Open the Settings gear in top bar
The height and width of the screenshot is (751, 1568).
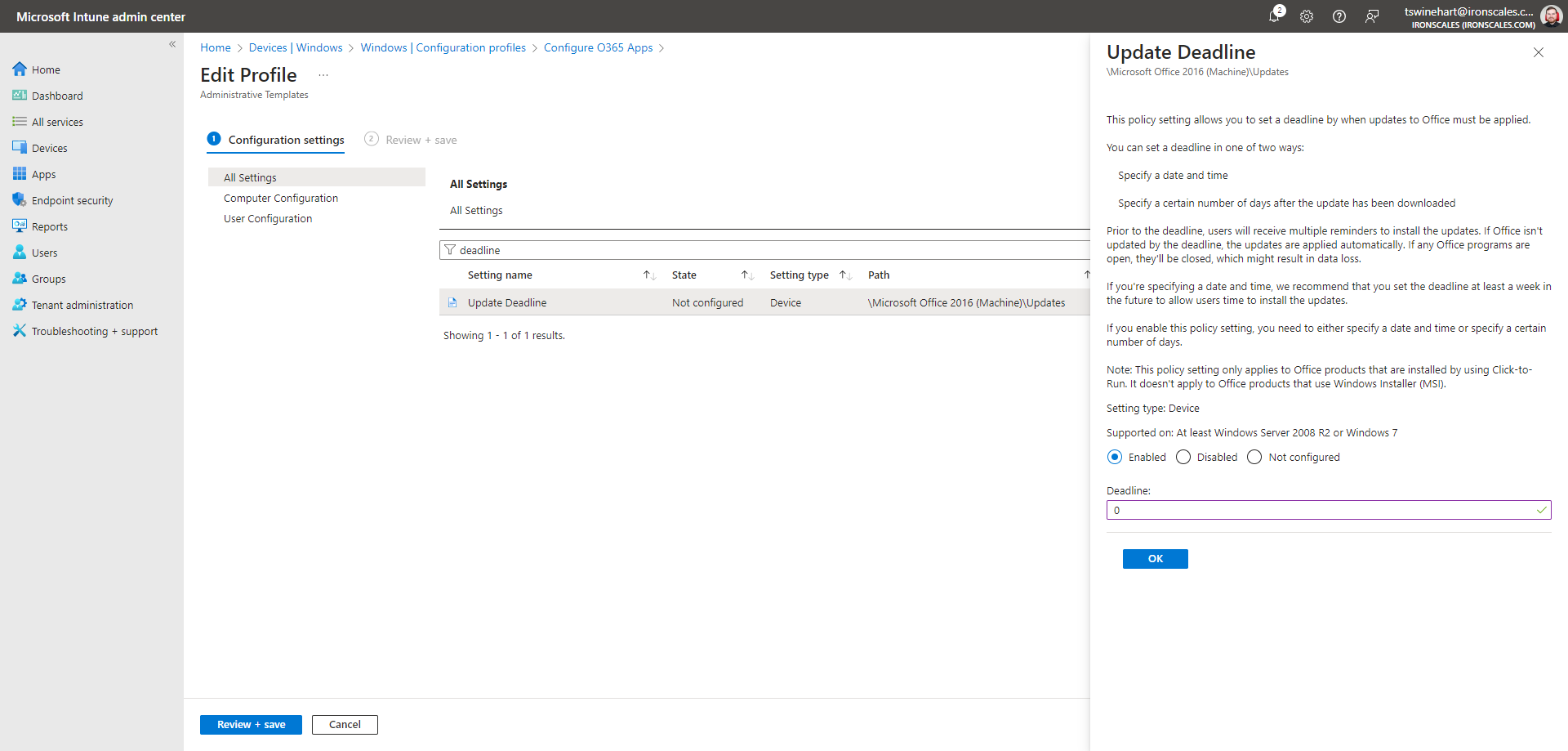click(x=1307, y=16)
